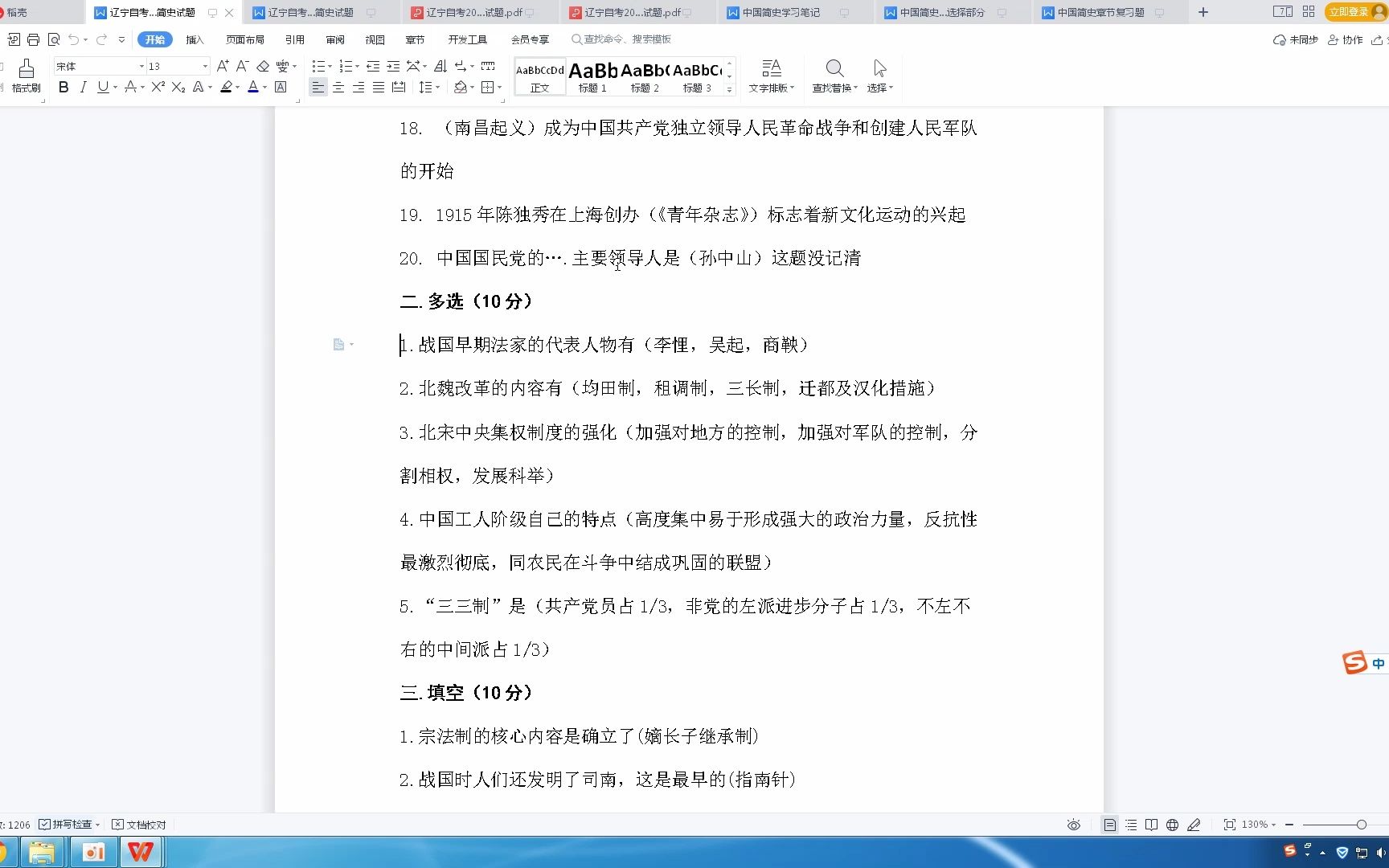Enable justified text alignment
The image size is (1389, 868).
[x=379, y=87]
